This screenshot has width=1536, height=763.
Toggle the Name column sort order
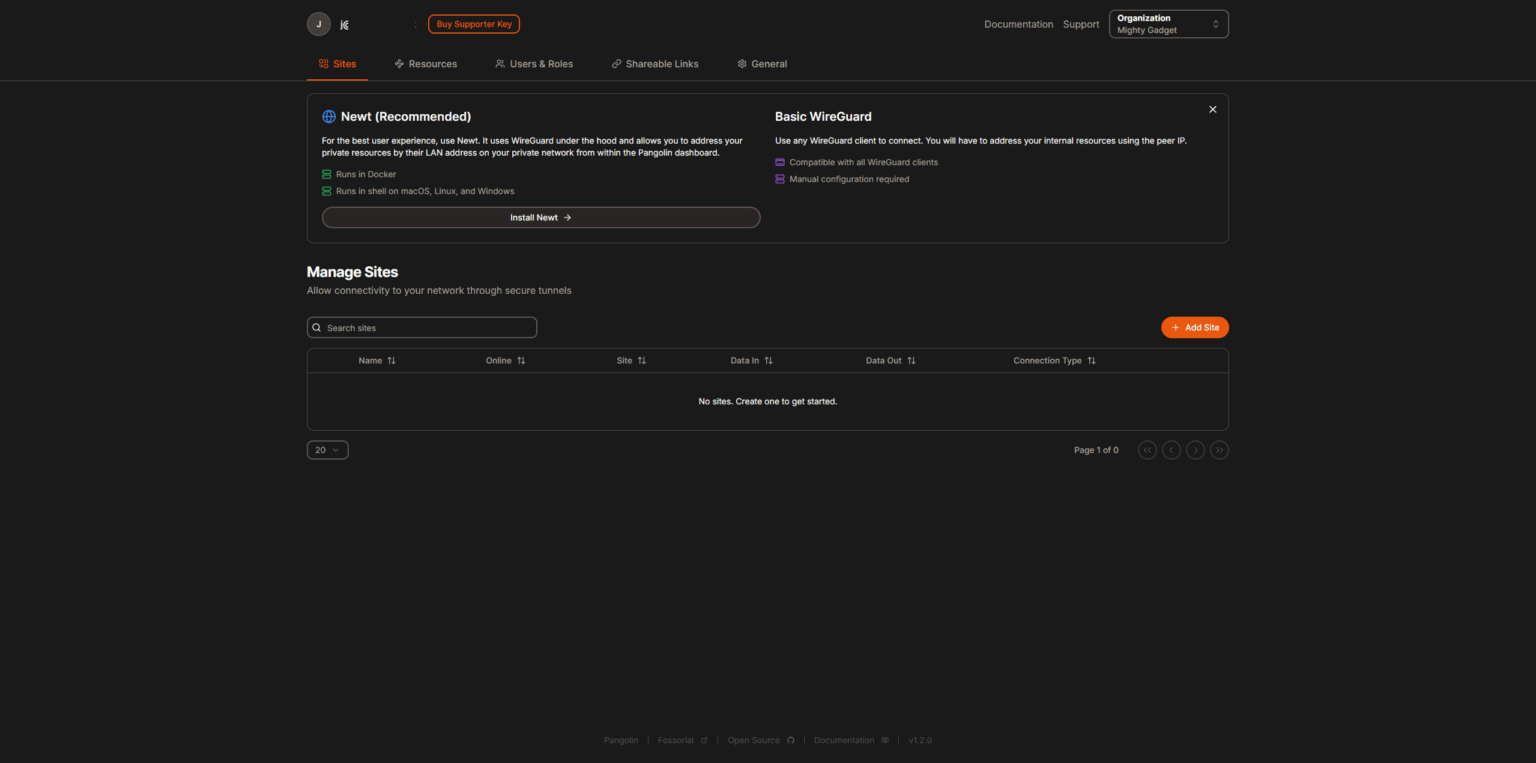(389, 360)
